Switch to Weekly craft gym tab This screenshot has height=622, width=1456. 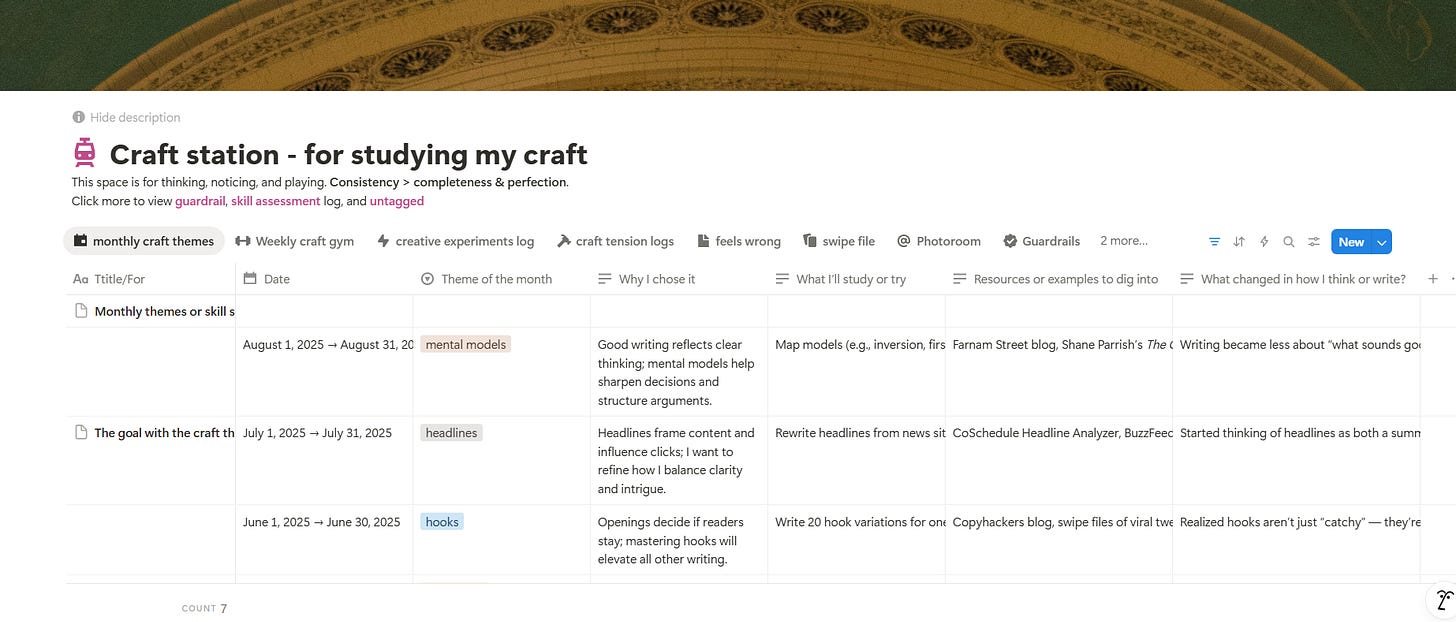coord(294,241)
